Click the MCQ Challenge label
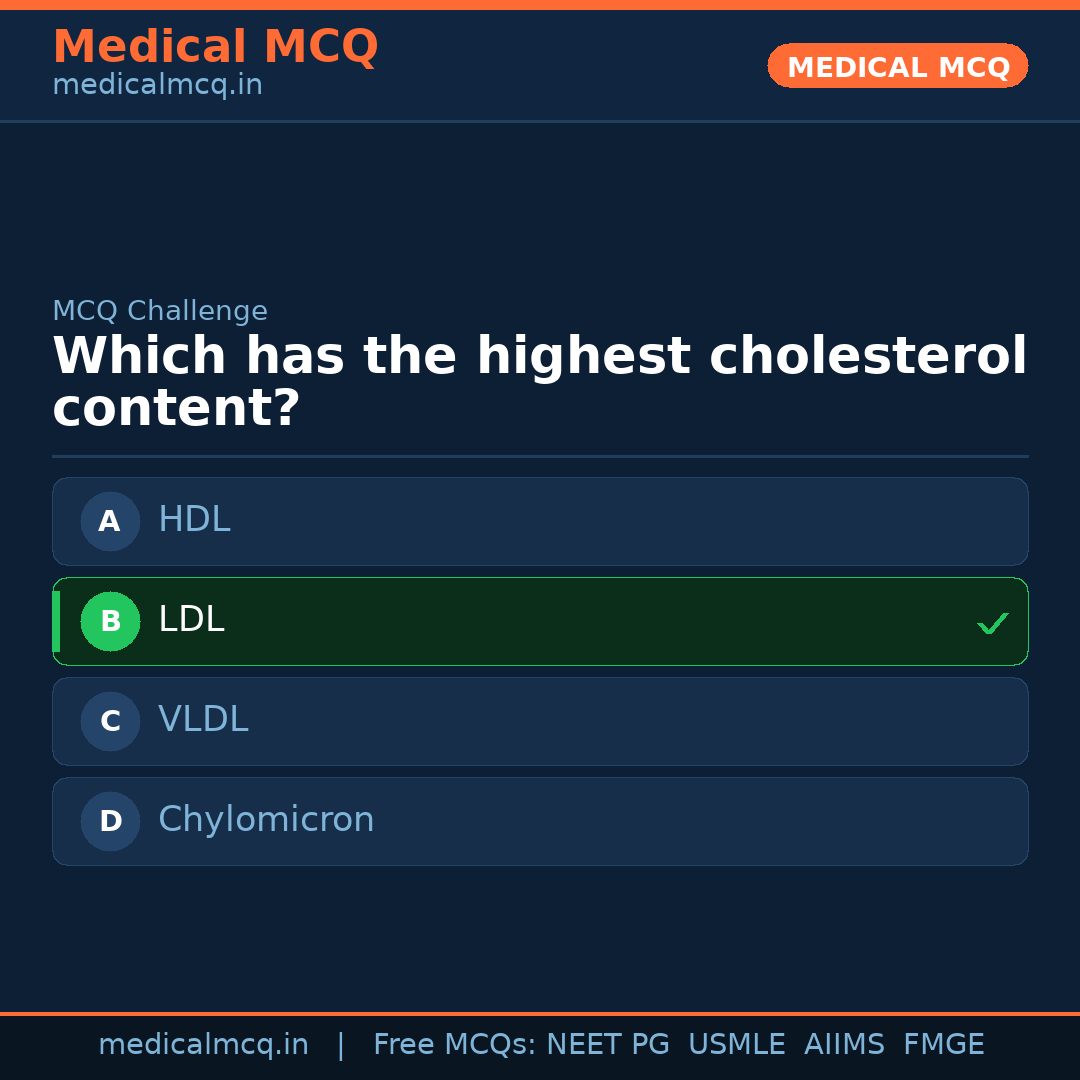The image size is (1080, 1080). point(160,311)
